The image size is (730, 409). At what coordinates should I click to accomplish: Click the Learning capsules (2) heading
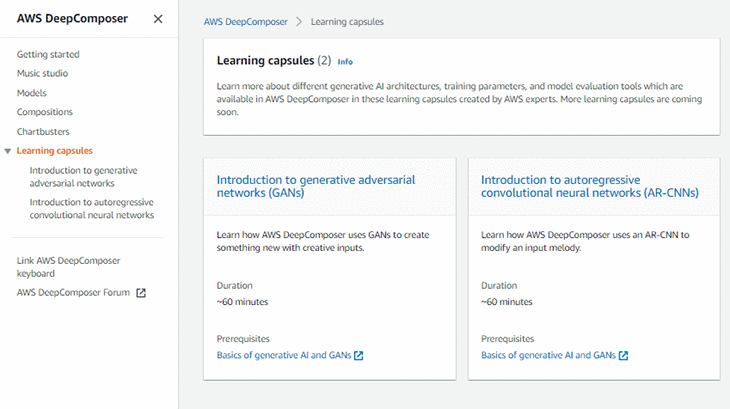click(x=274, y=61)
